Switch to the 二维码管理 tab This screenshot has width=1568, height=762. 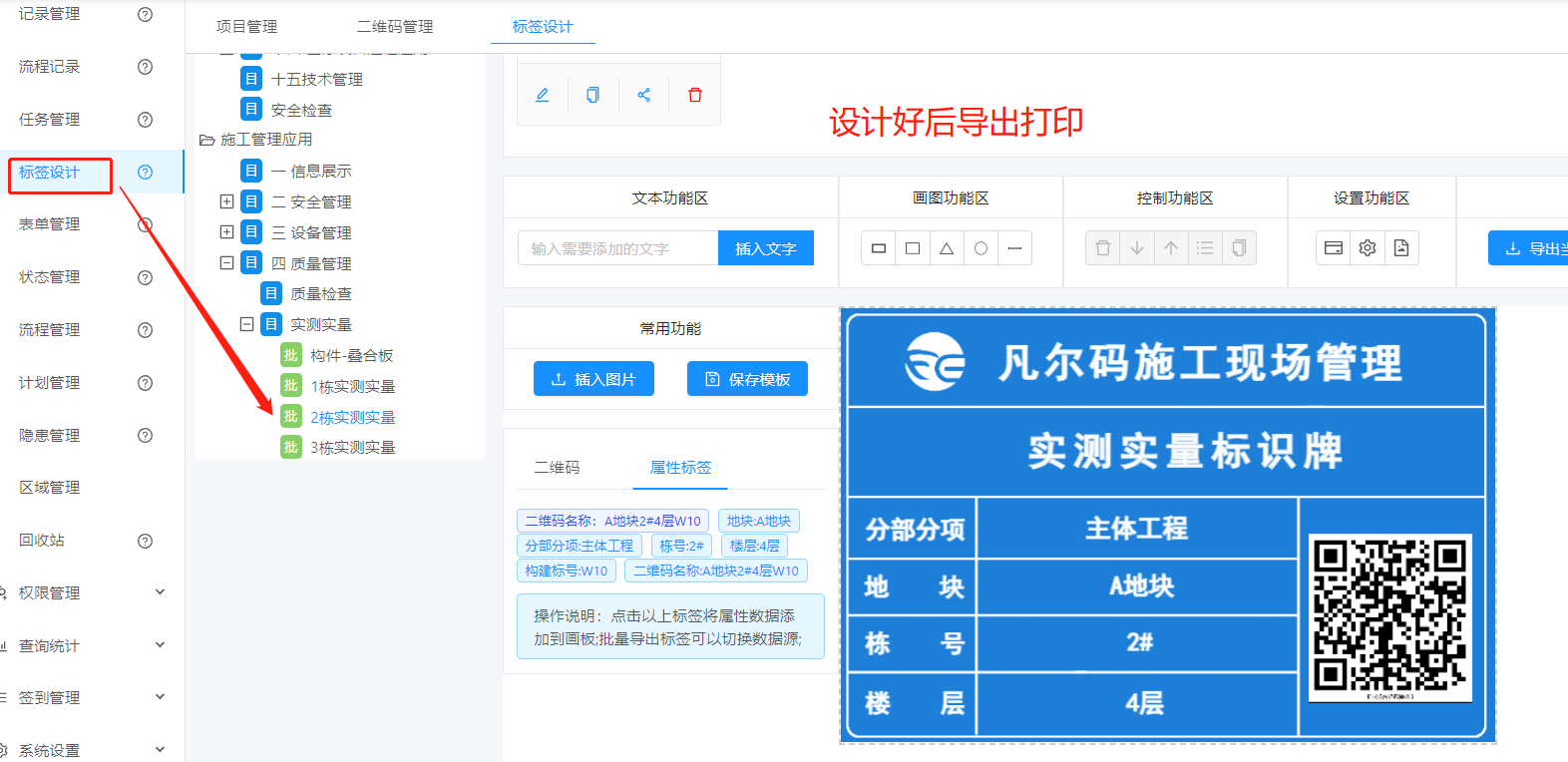395,26
